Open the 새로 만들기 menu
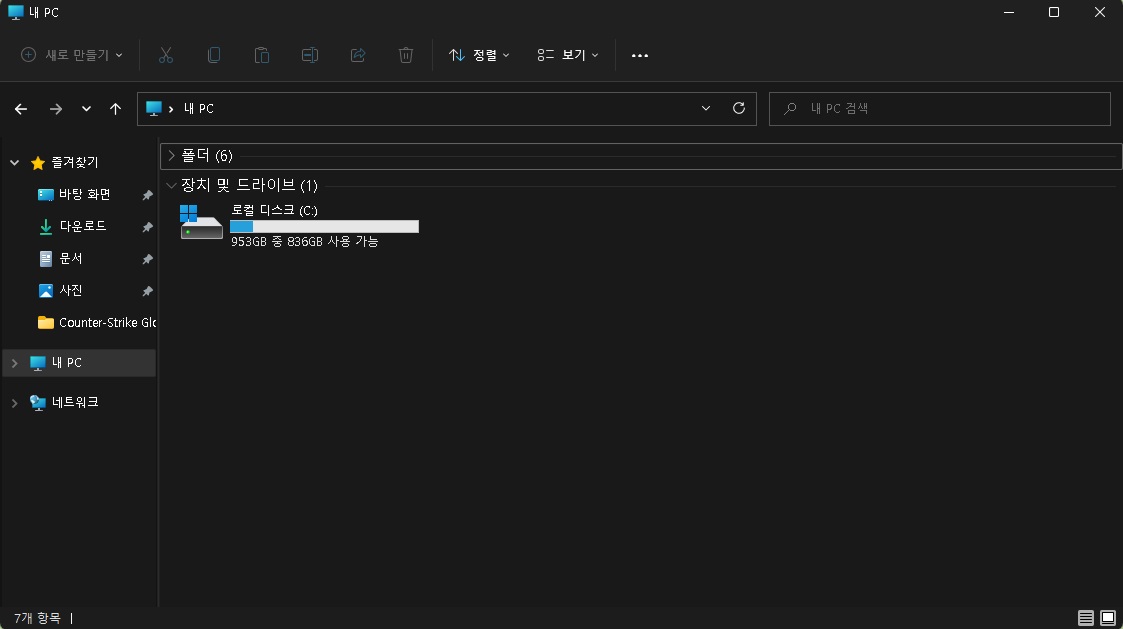 pos(70,55)
